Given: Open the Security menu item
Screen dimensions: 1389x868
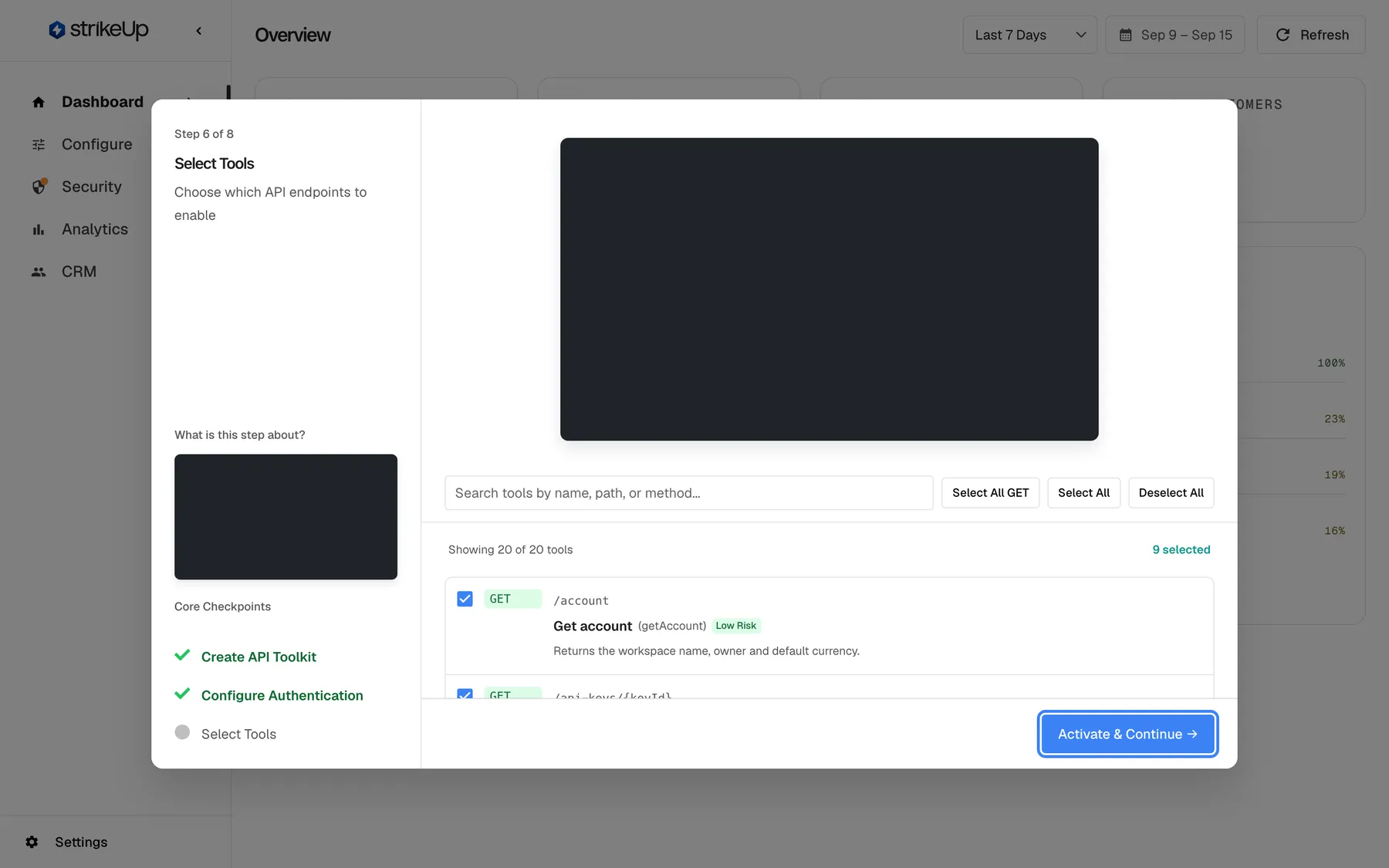Looking at the screenshot, I should tap(92, 187).
